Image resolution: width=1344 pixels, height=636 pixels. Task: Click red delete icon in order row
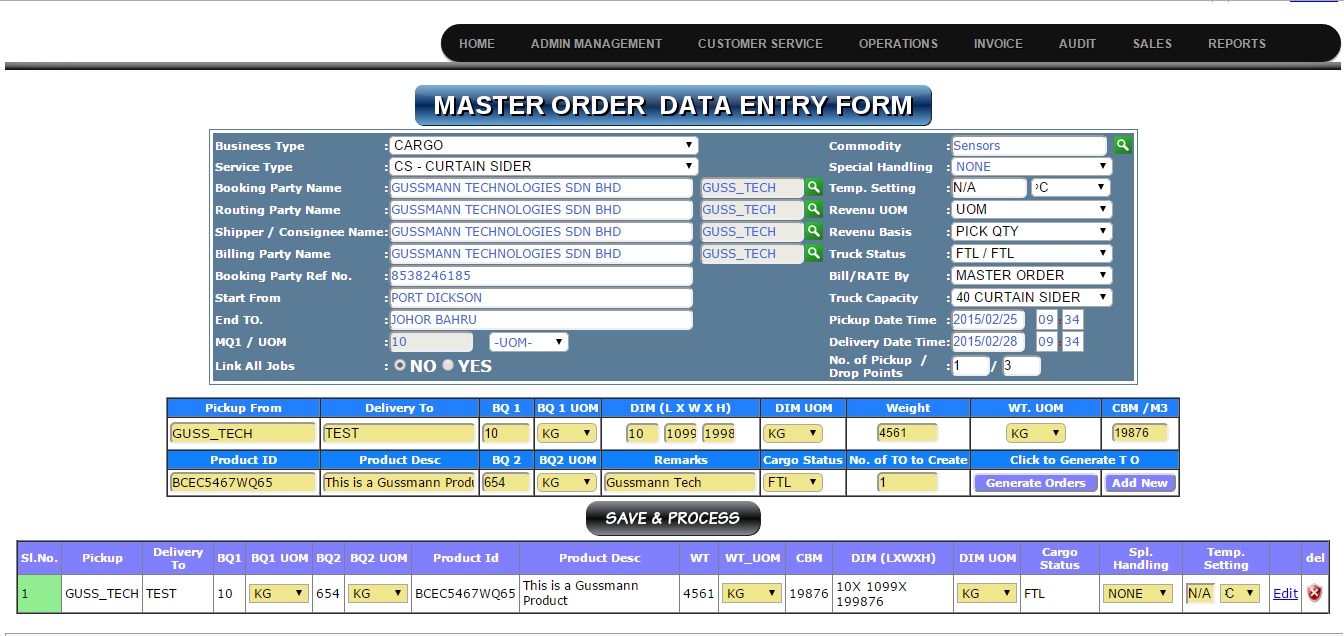coord(1315,593)
